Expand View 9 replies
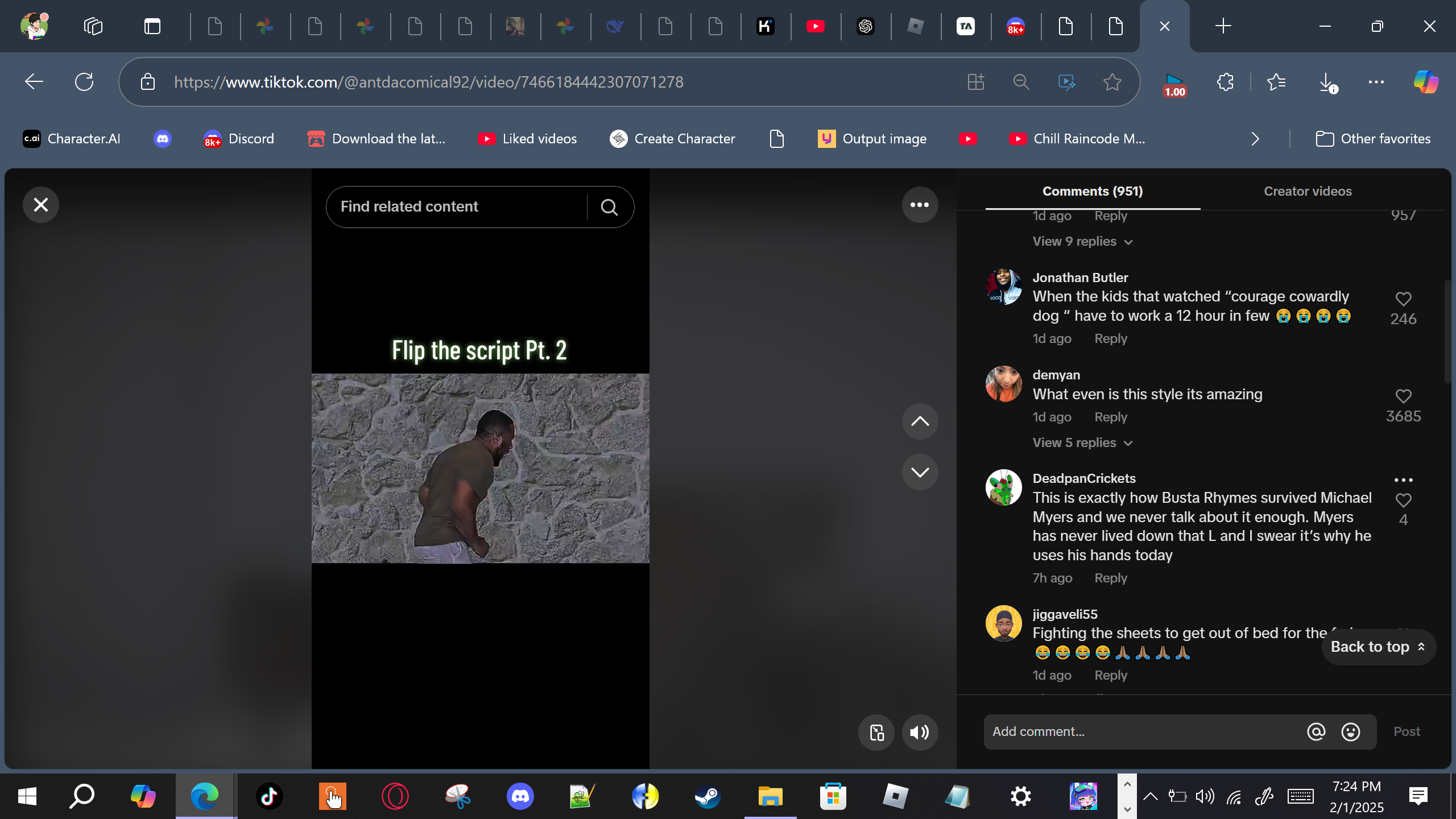This screenshot has width=1456, height=819. coord(1082,242)
